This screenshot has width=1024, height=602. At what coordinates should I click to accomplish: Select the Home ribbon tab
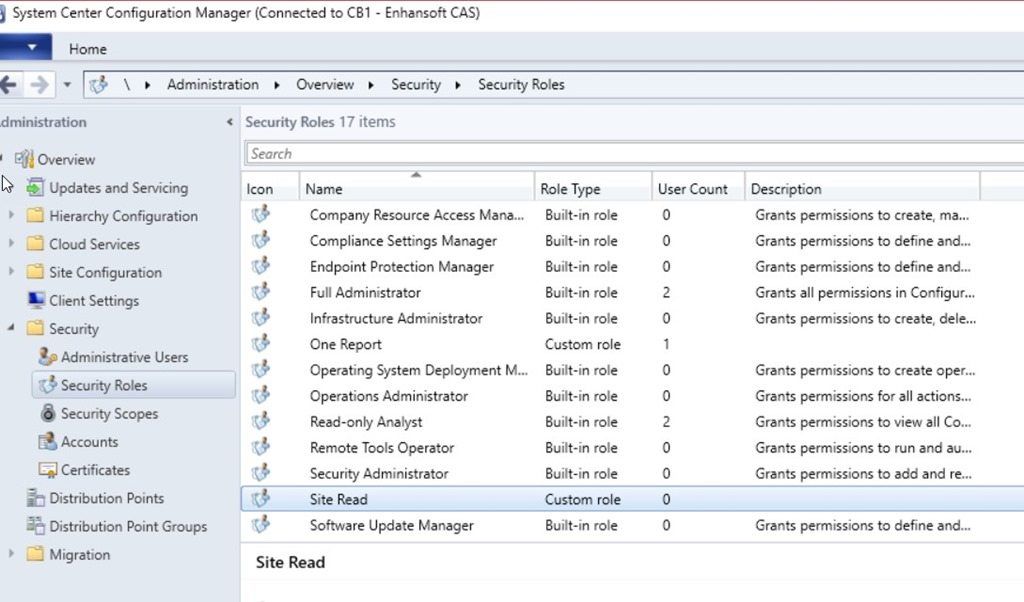click(88, 49)
